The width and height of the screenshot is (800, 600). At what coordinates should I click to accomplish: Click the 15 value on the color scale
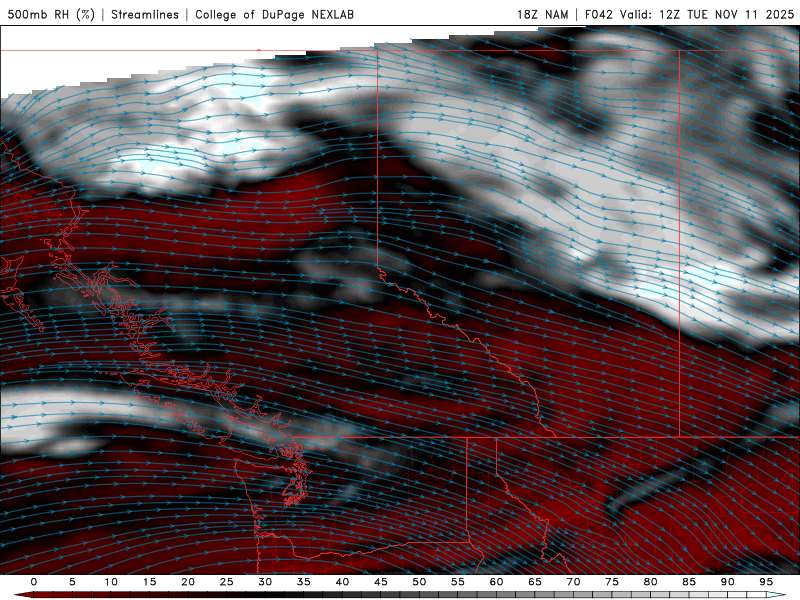[x=149, y=582]
